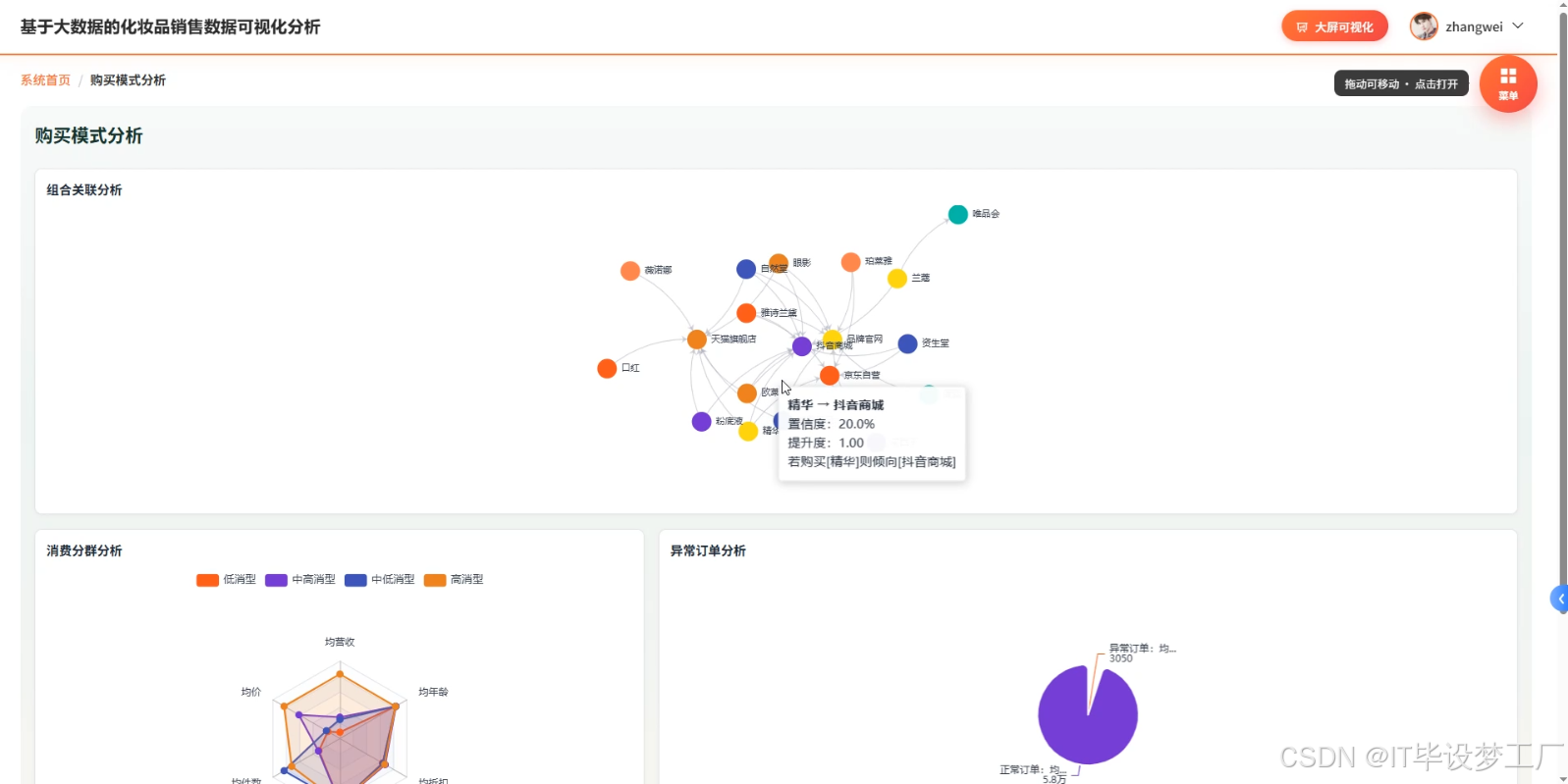This screenshot has width=1568, height=784.
Task: Click the 消费分群分析 card title
Action: pyautogui.click(x=84, y=551)
